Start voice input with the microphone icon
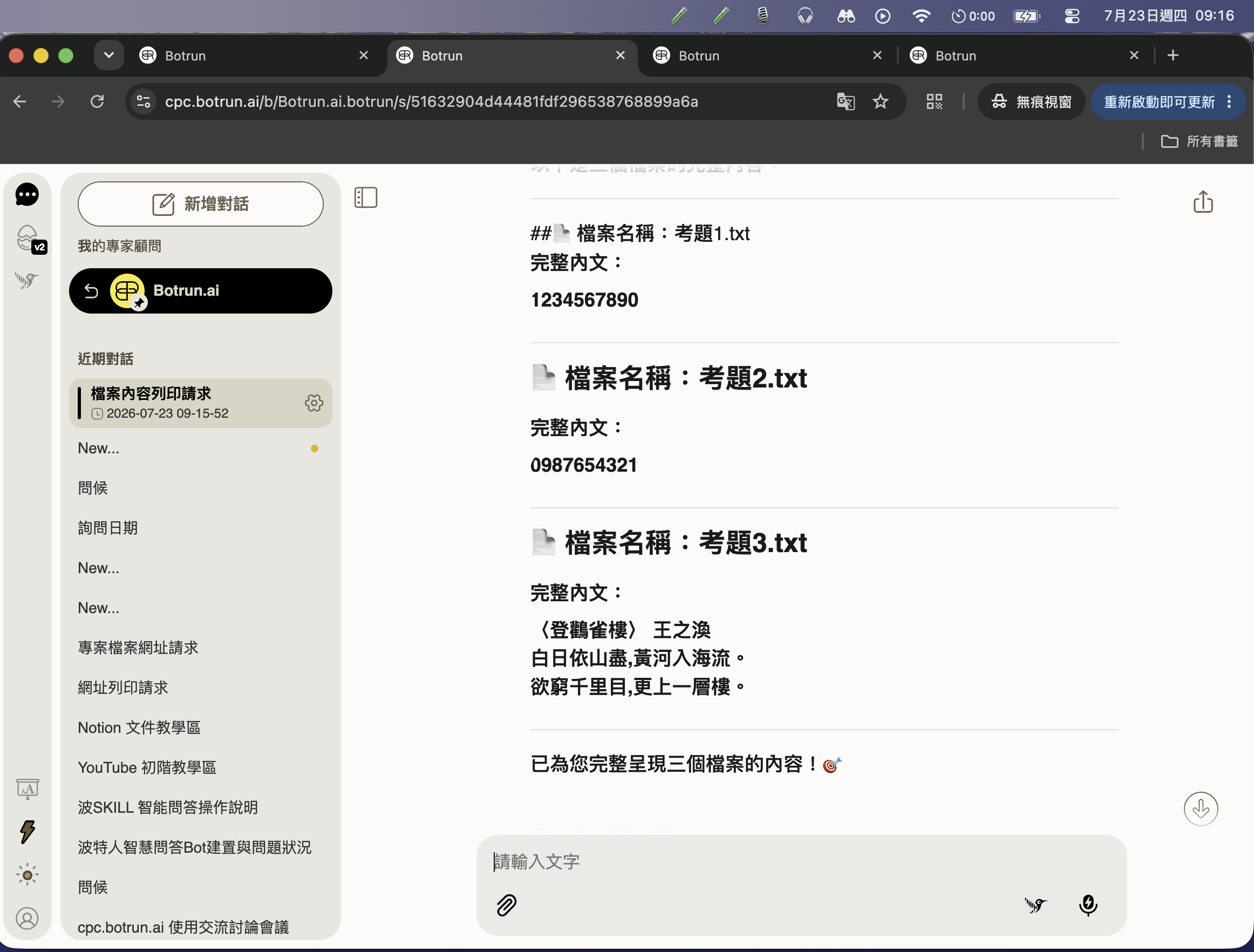Image resolution: width=1254 pixels, height=952 pixels. [1087, 905]
